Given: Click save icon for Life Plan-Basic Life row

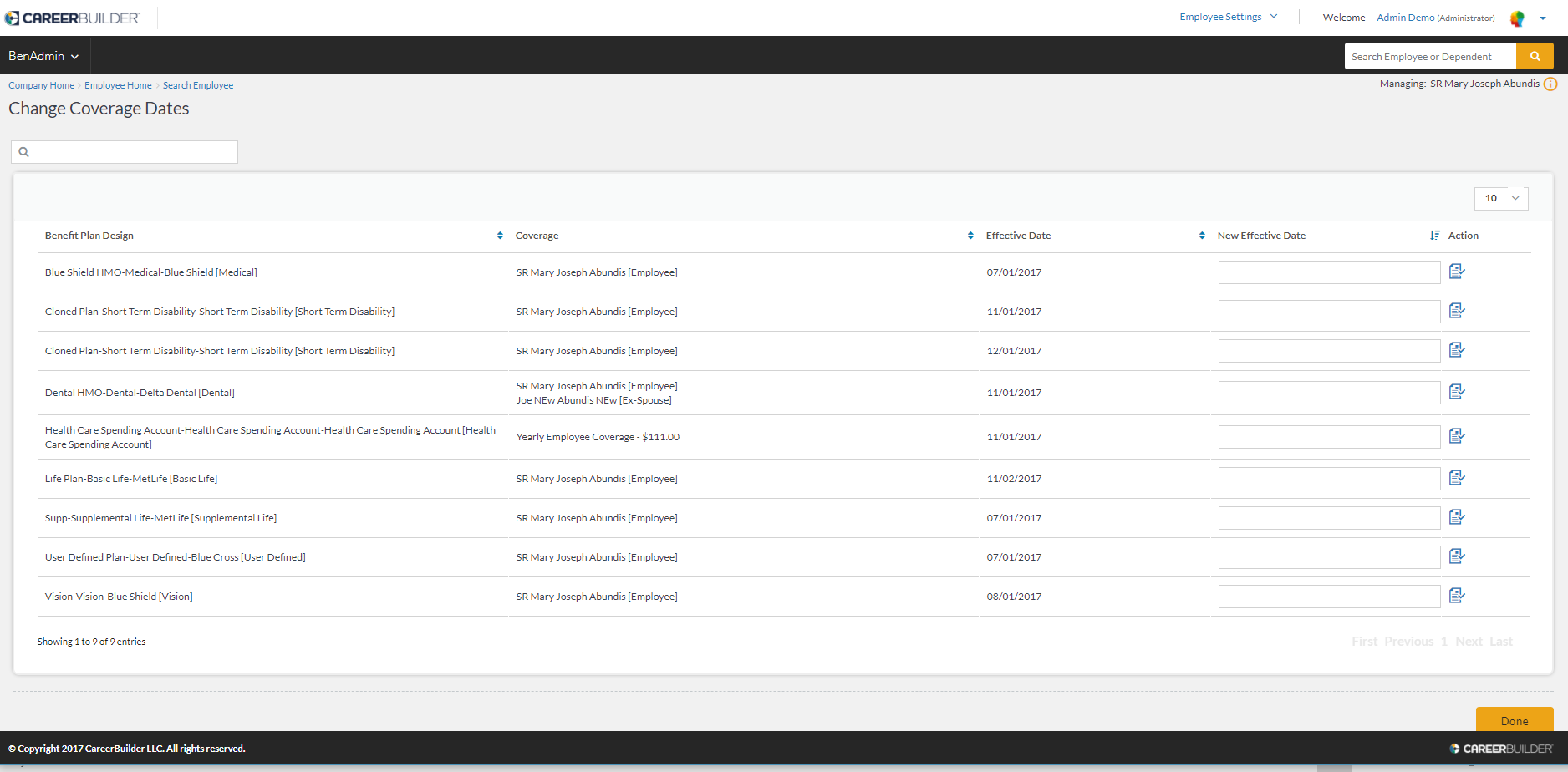Looking at the screenshot, I should coord(1457,478).
